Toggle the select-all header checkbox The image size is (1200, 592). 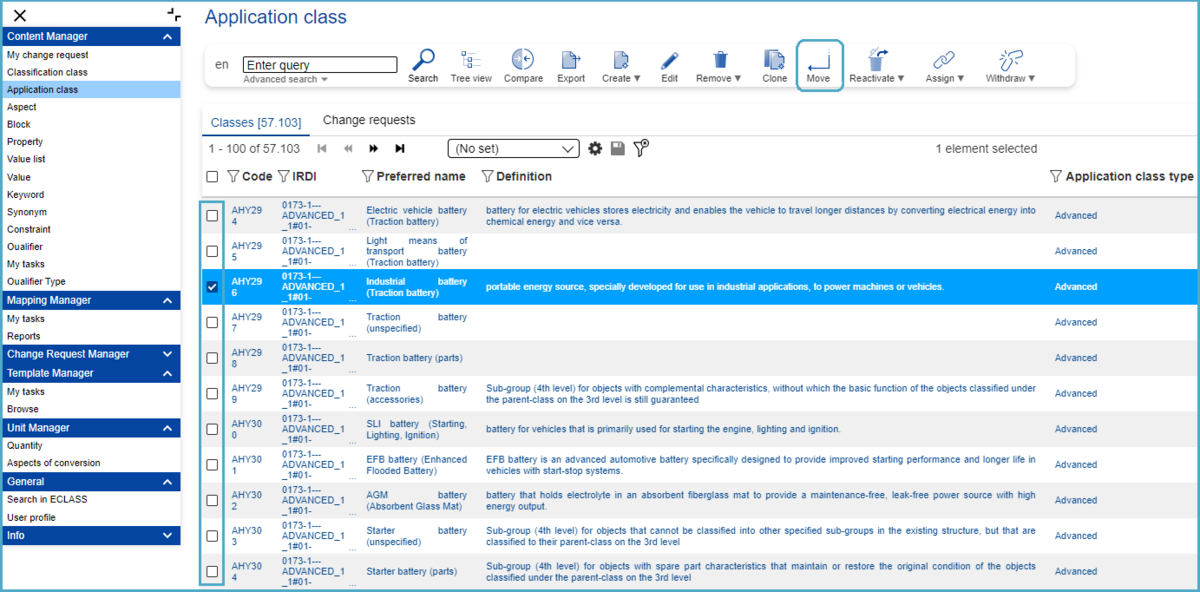pos(212,177)
